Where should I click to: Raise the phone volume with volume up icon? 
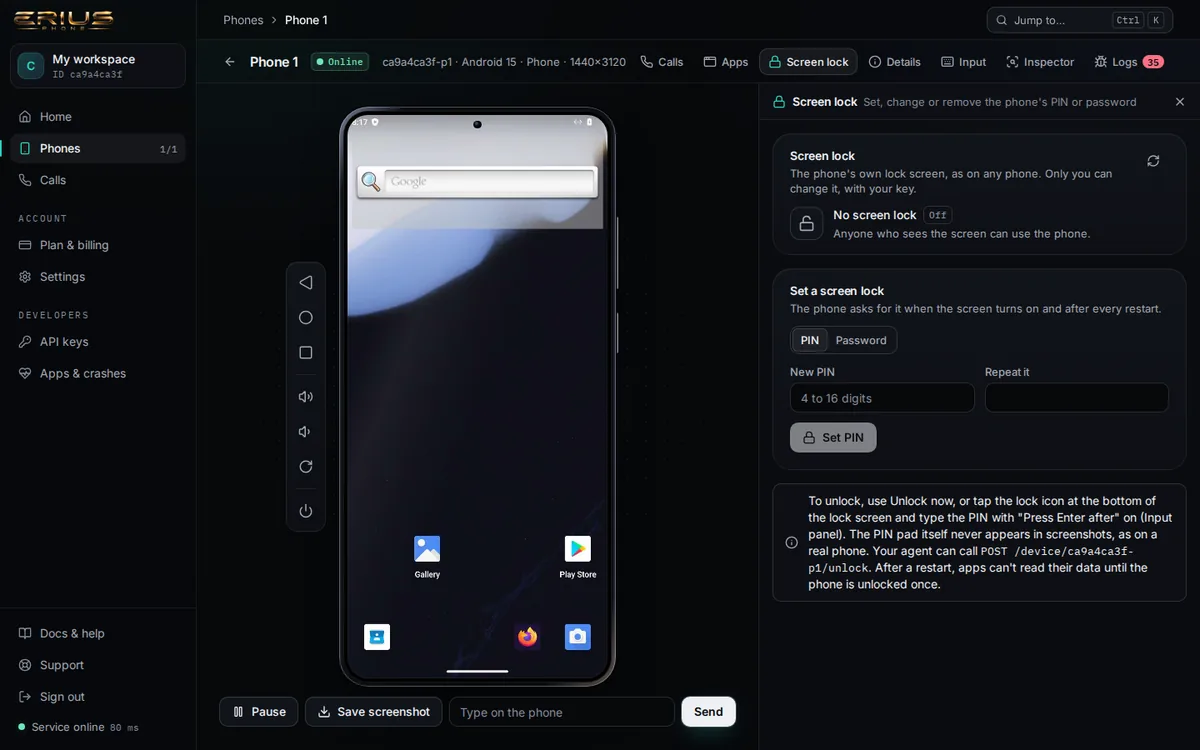(x=306, y=397)
